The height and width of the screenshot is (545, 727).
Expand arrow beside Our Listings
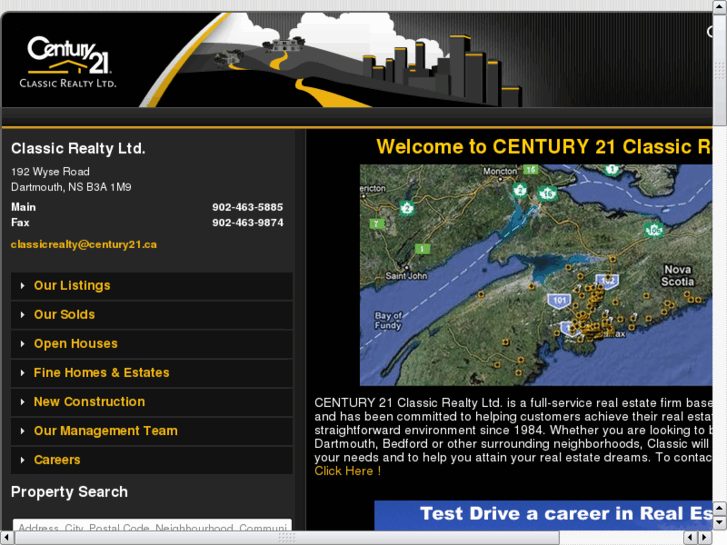point(22,286)
